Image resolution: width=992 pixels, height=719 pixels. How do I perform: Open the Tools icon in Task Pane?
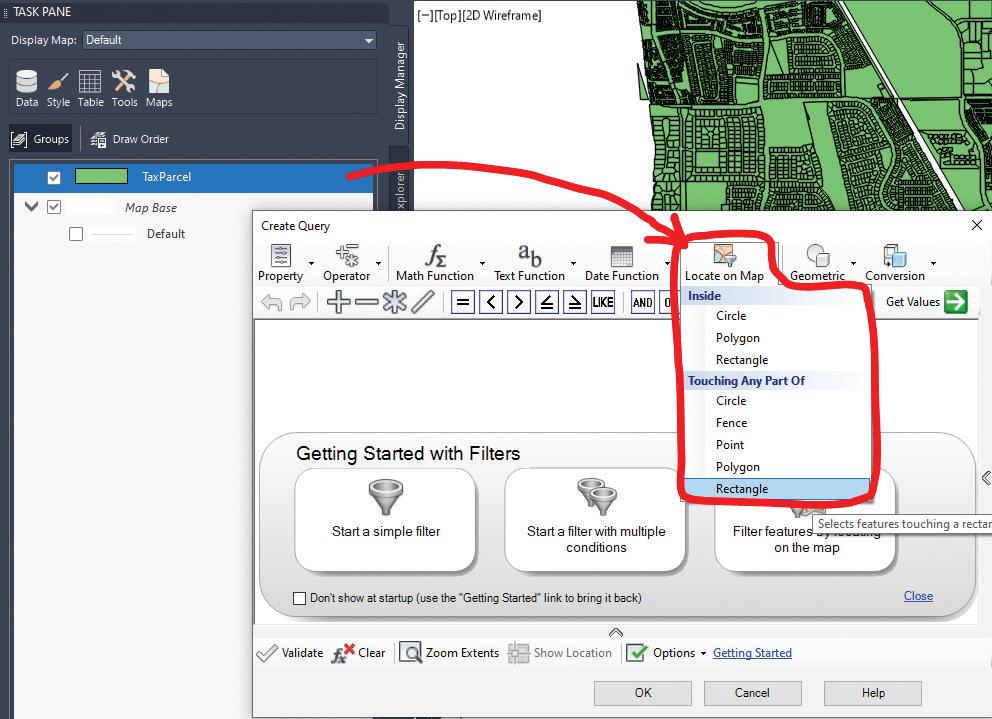pyautogui.click(x=124, y=89)
